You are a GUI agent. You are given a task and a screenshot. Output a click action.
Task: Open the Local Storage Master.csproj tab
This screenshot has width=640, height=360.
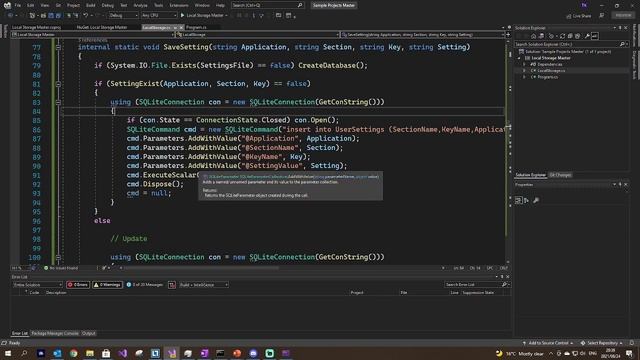pyautogui.click(x=36, y=27)
